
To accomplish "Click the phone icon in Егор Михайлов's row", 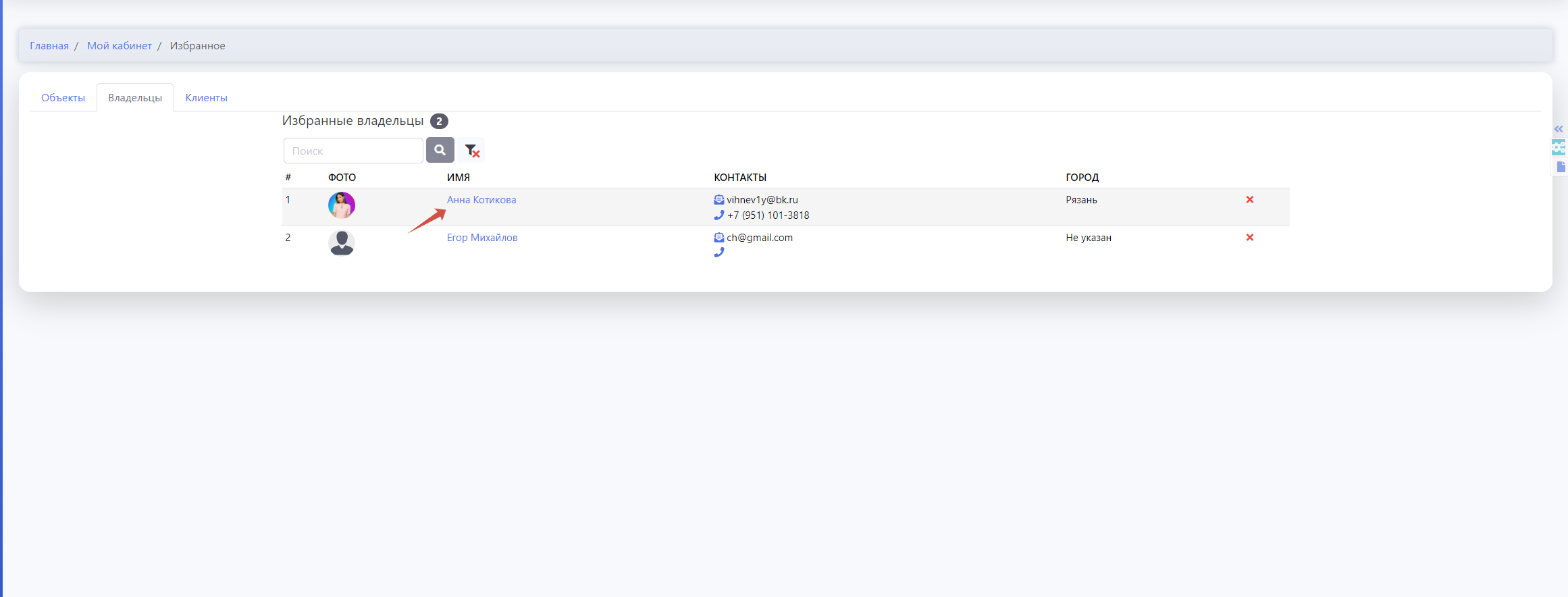I will 718,253.
